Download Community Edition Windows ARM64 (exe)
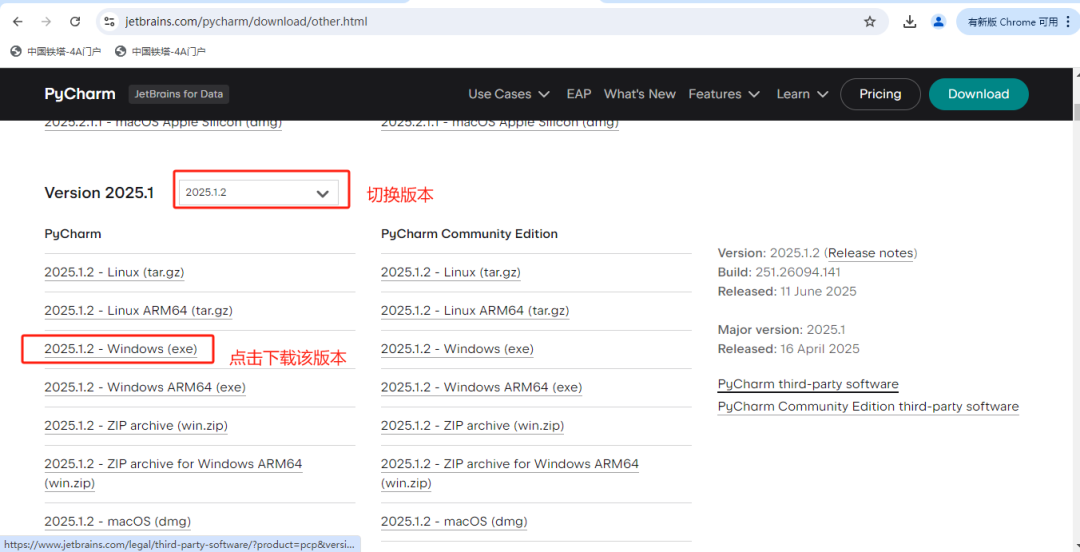Screen dimensions: 1080x552 tap(481, 387)
